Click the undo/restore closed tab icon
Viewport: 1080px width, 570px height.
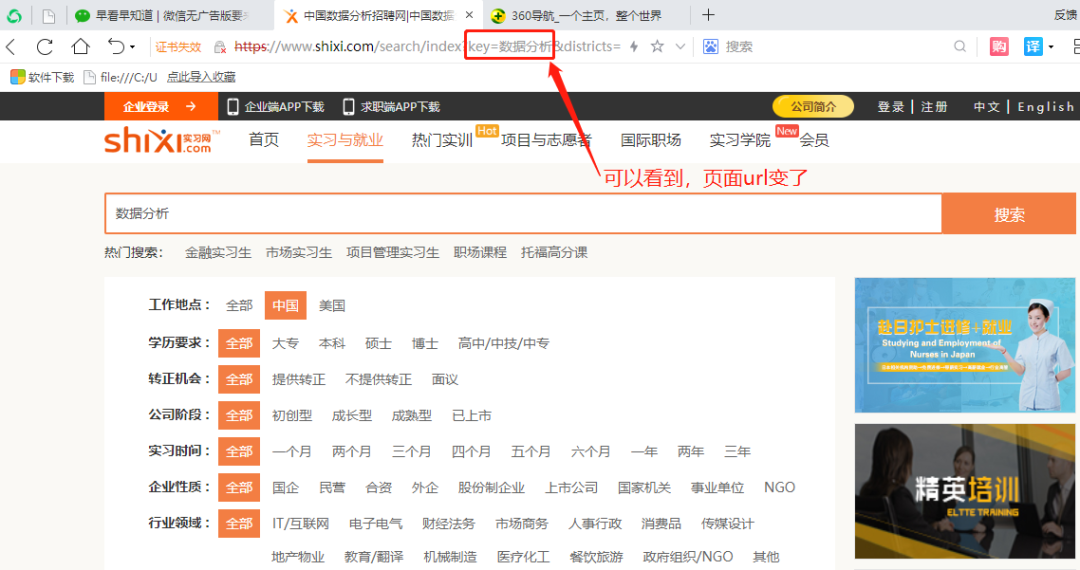click(116, 46)
